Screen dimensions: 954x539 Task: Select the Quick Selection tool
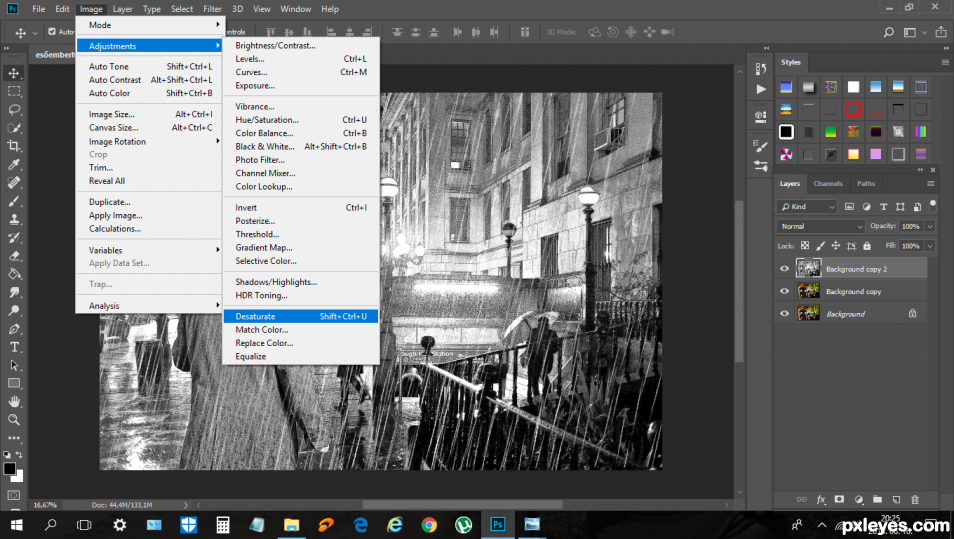(13, 128)
